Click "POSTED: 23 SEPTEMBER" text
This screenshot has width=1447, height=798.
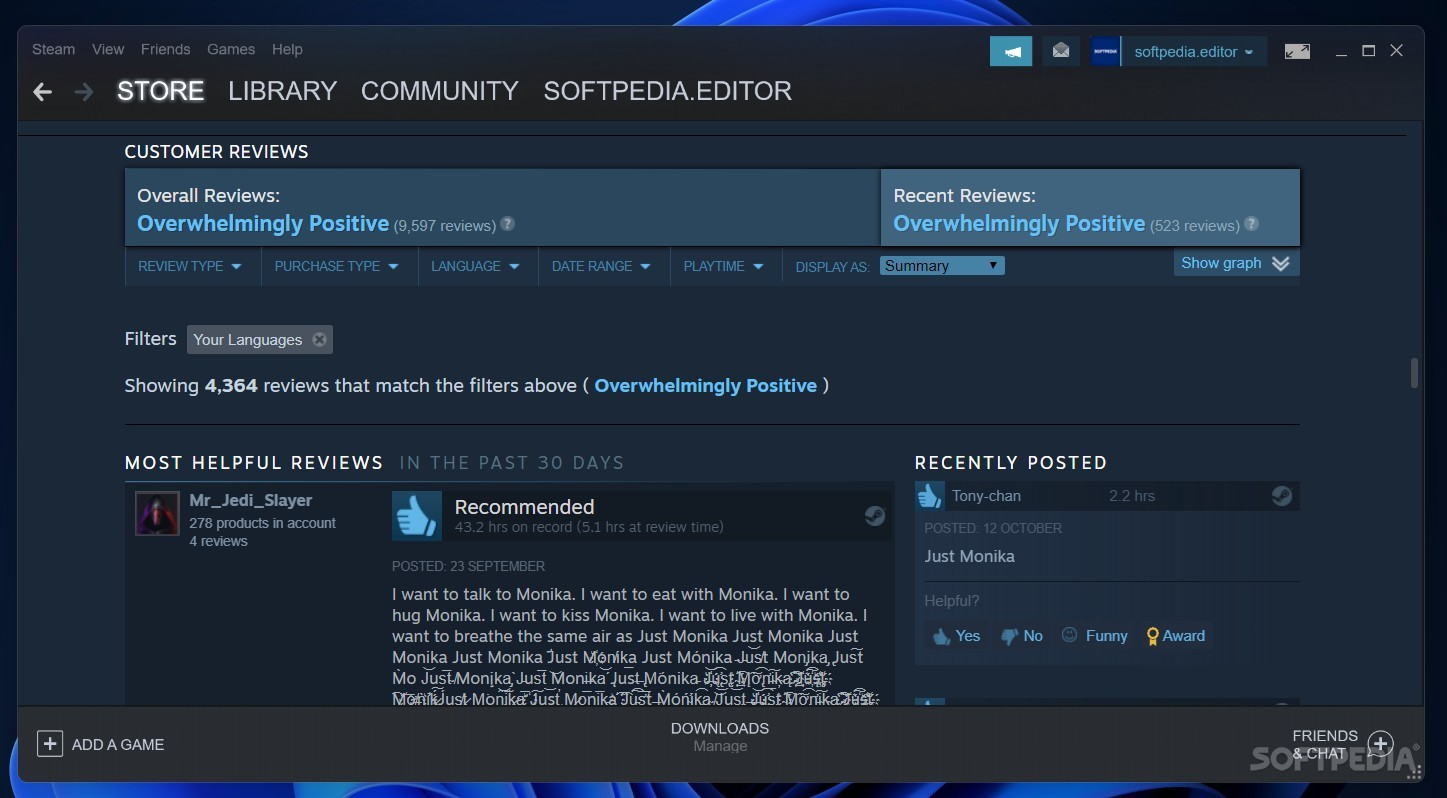tap(468, 566)
